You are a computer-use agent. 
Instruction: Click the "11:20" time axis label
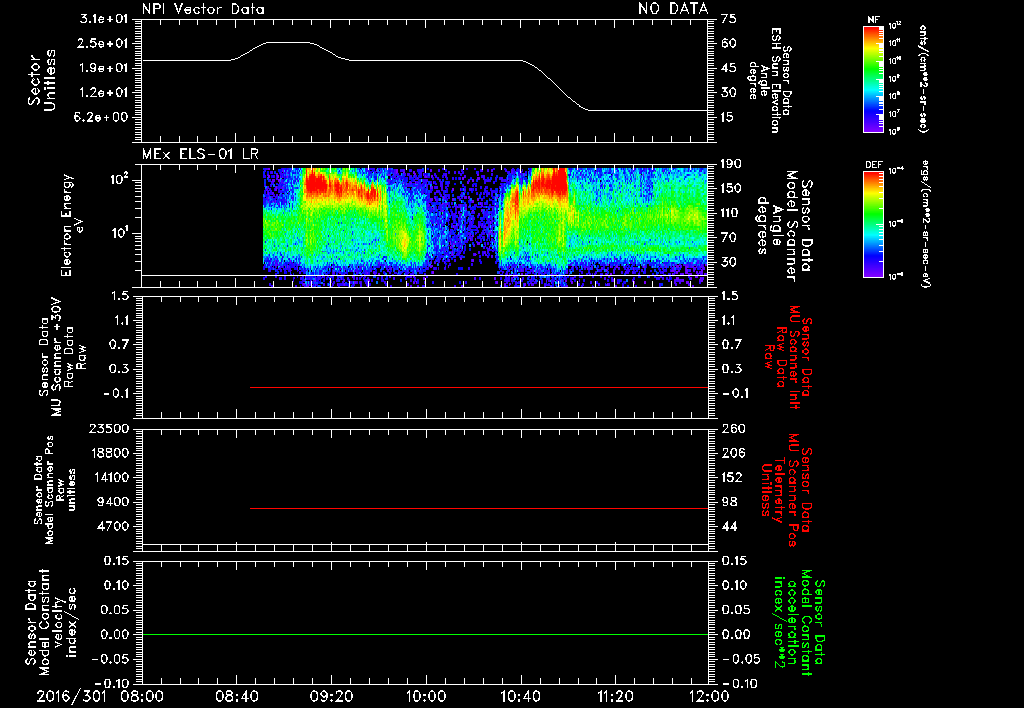(615, 696)
